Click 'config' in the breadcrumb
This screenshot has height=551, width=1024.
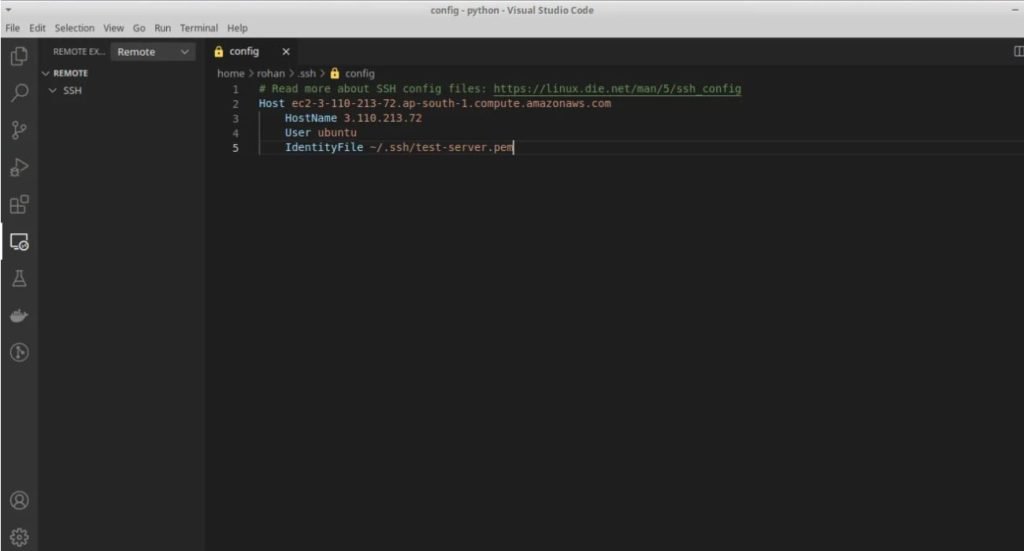coord(360,73)
